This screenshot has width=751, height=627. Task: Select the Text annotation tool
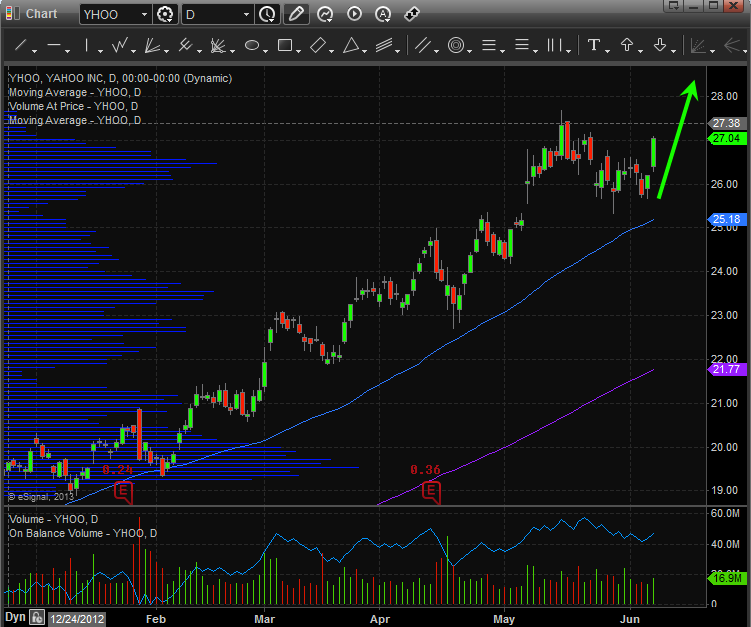[593, 46]
